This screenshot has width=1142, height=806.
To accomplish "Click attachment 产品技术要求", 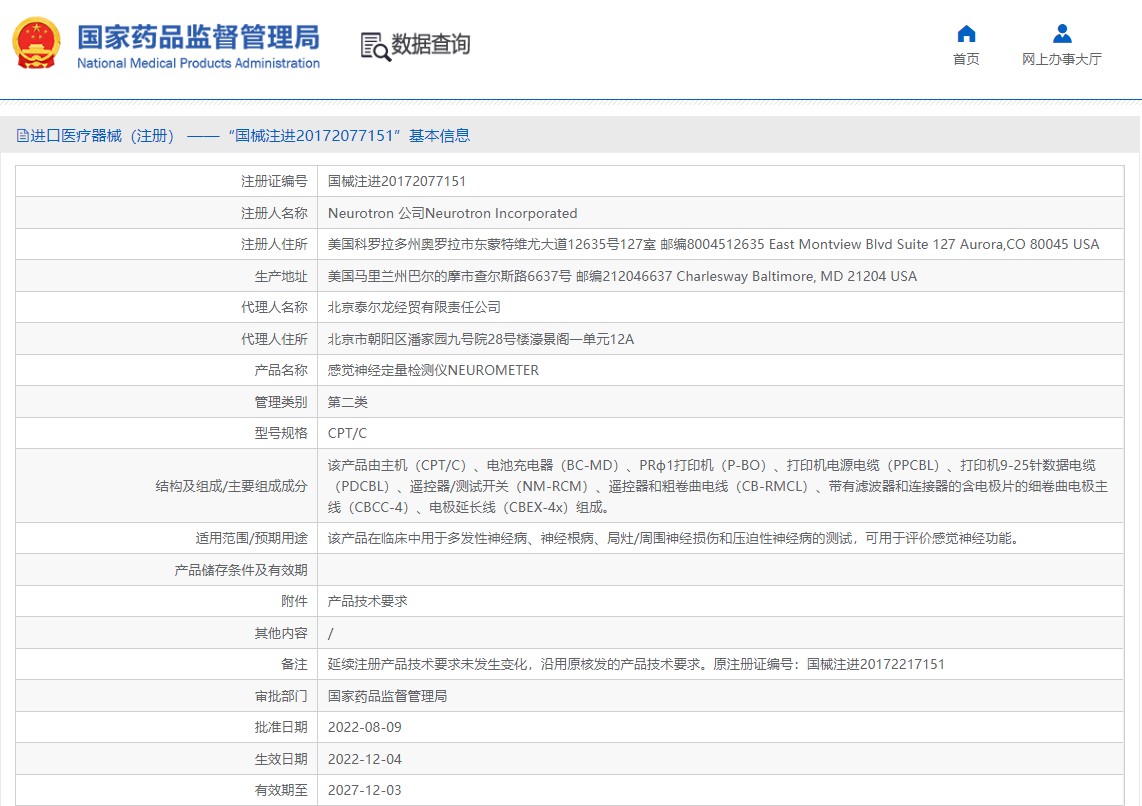I will coord(368,601).
